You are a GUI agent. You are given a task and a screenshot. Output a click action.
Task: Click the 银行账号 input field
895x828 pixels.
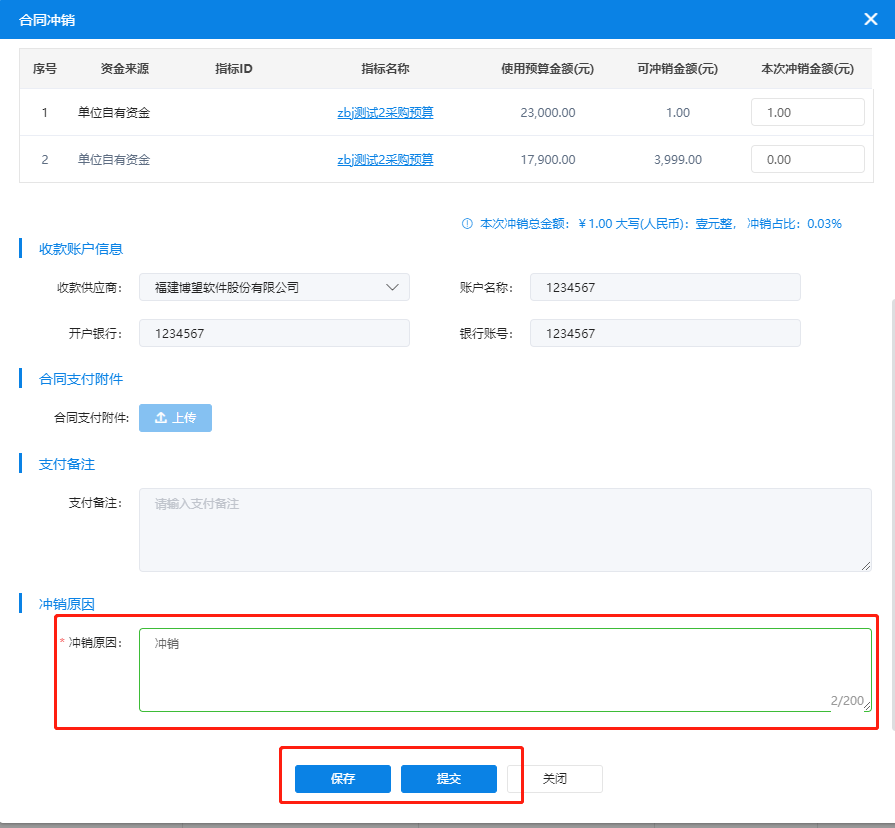[x=665, y=333]
